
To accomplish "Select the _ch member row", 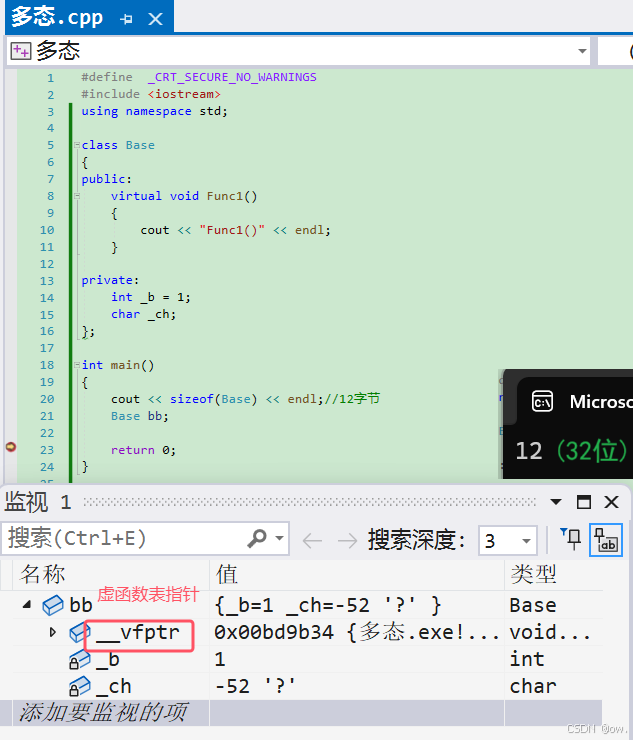I will click(x=301, y=686).
